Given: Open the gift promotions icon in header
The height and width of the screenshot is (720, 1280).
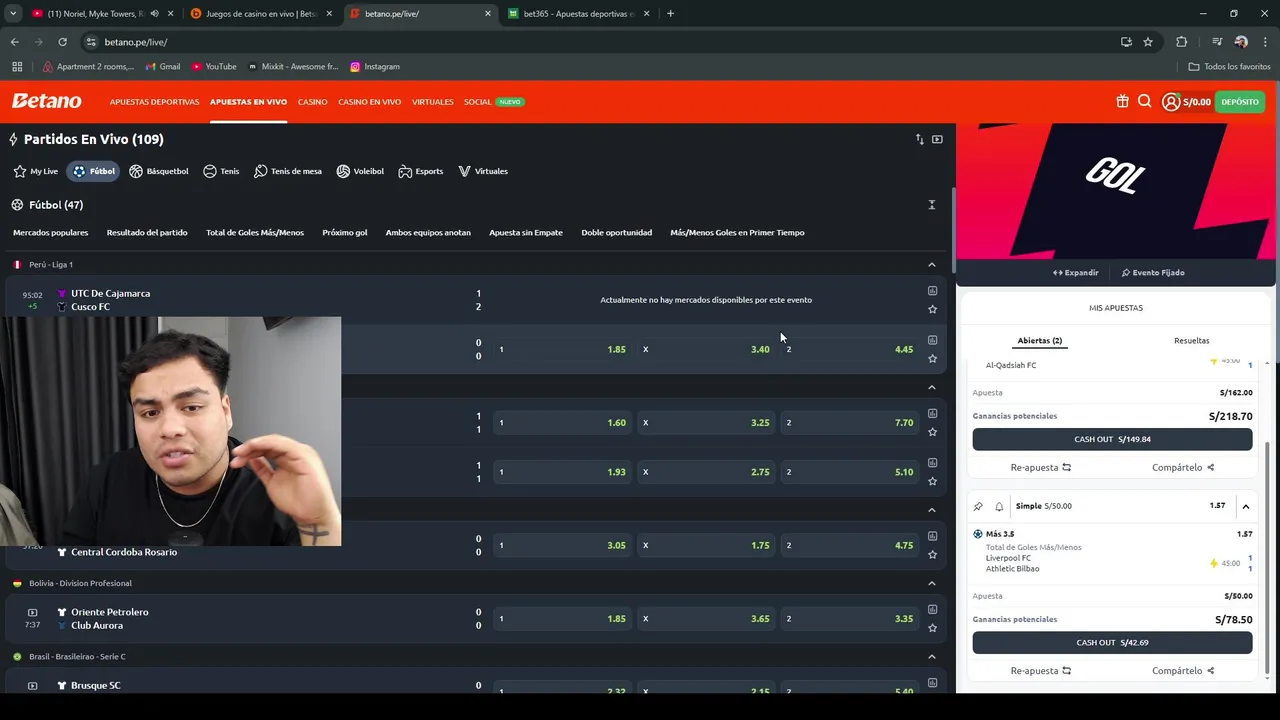Looking at the screenshot, I should [x=1122, y=101].
